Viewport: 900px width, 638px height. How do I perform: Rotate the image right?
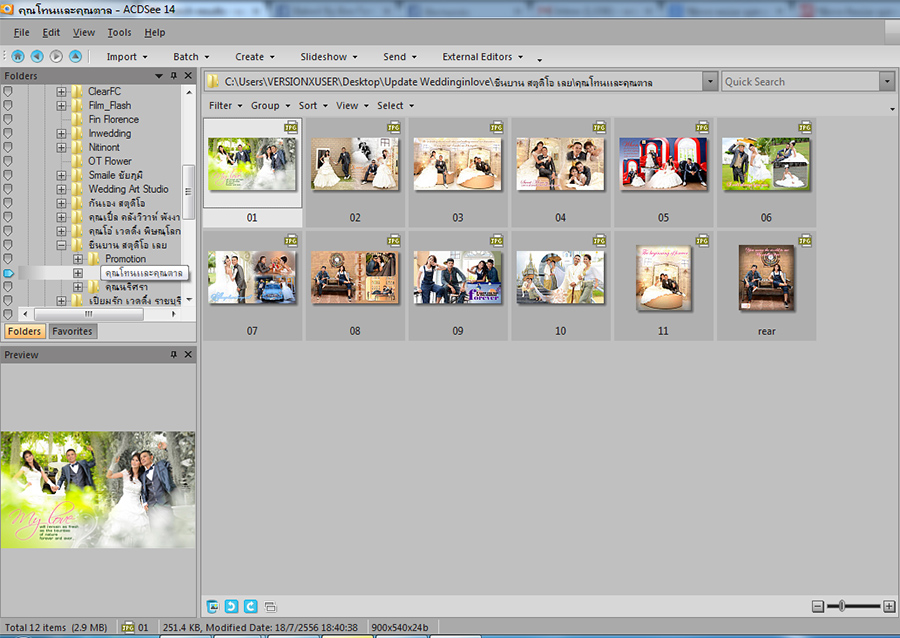251,606
